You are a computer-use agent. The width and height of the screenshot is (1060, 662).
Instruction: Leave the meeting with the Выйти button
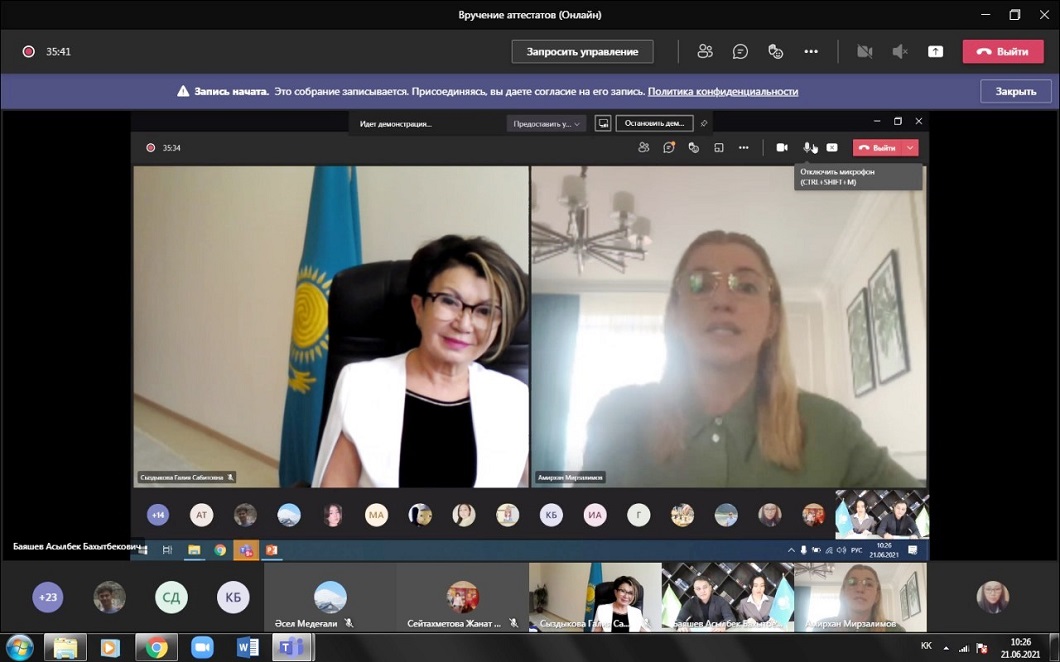click(1002, 52)
